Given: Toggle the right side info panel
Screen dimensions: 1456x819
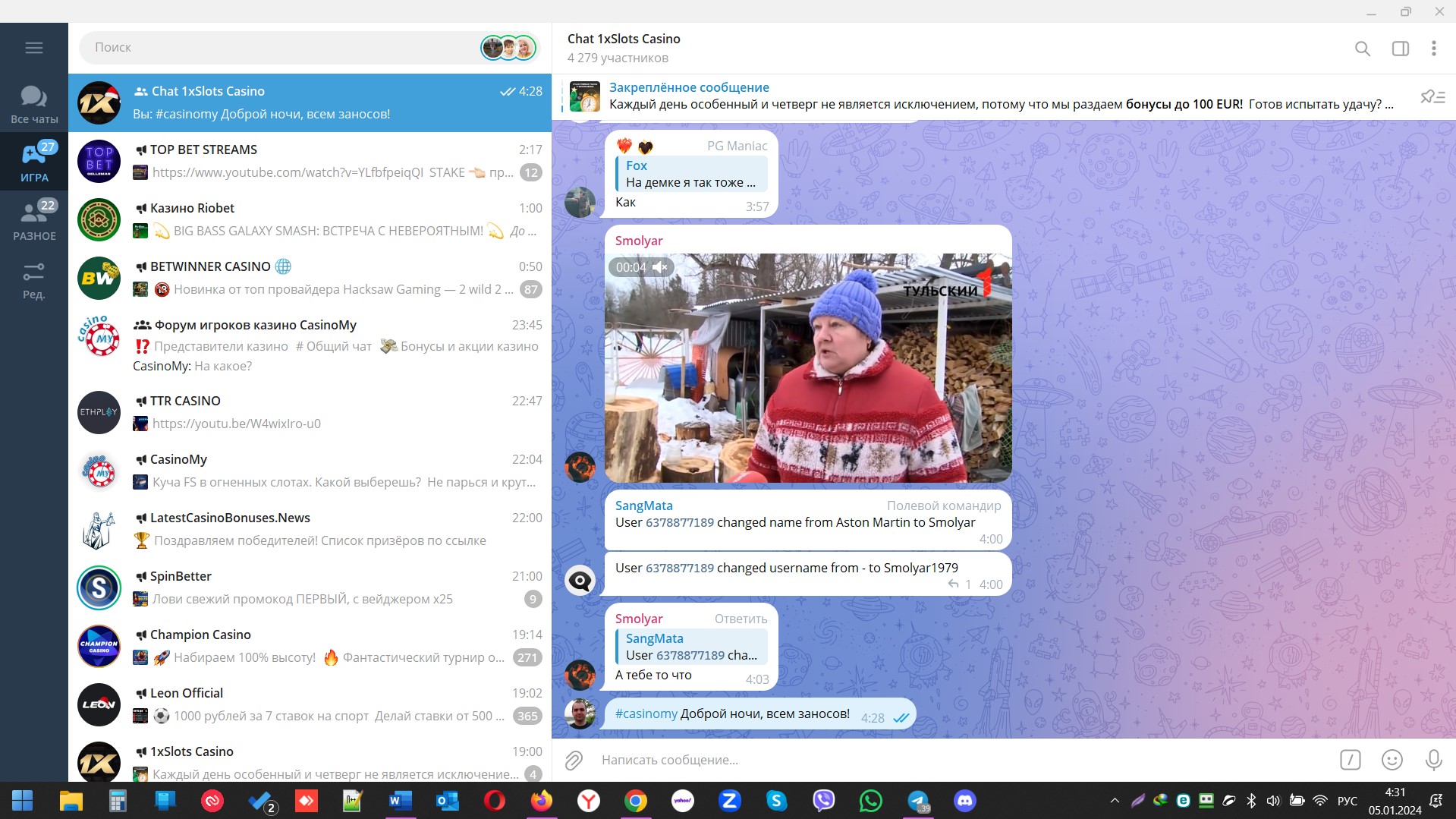Looking at the screenshot, I should [x=1400, y=49].
